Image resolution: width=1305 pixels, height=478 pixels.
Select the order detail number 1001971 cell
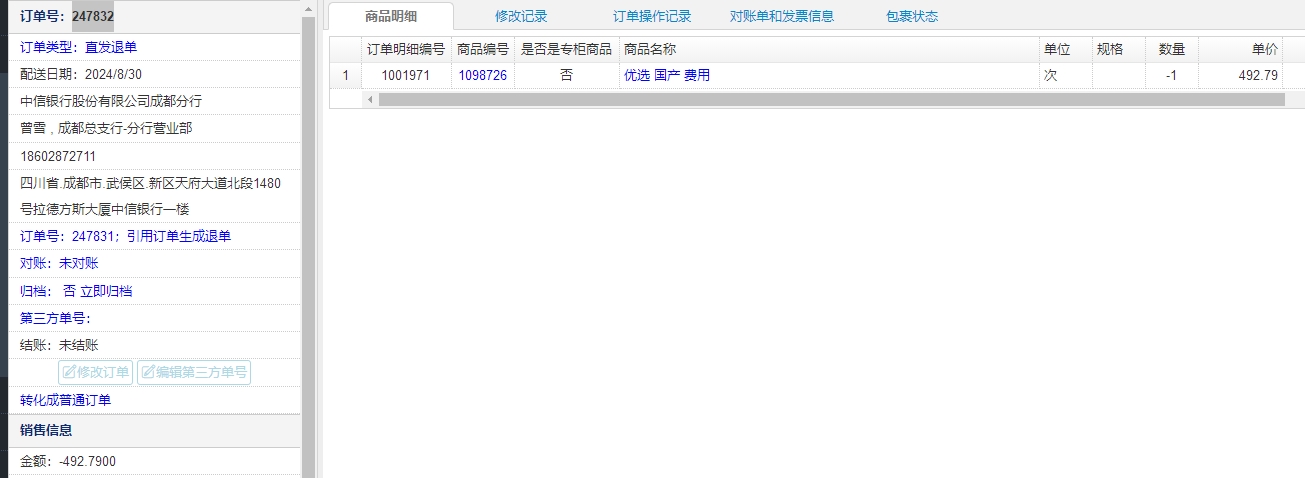point(406,75)
